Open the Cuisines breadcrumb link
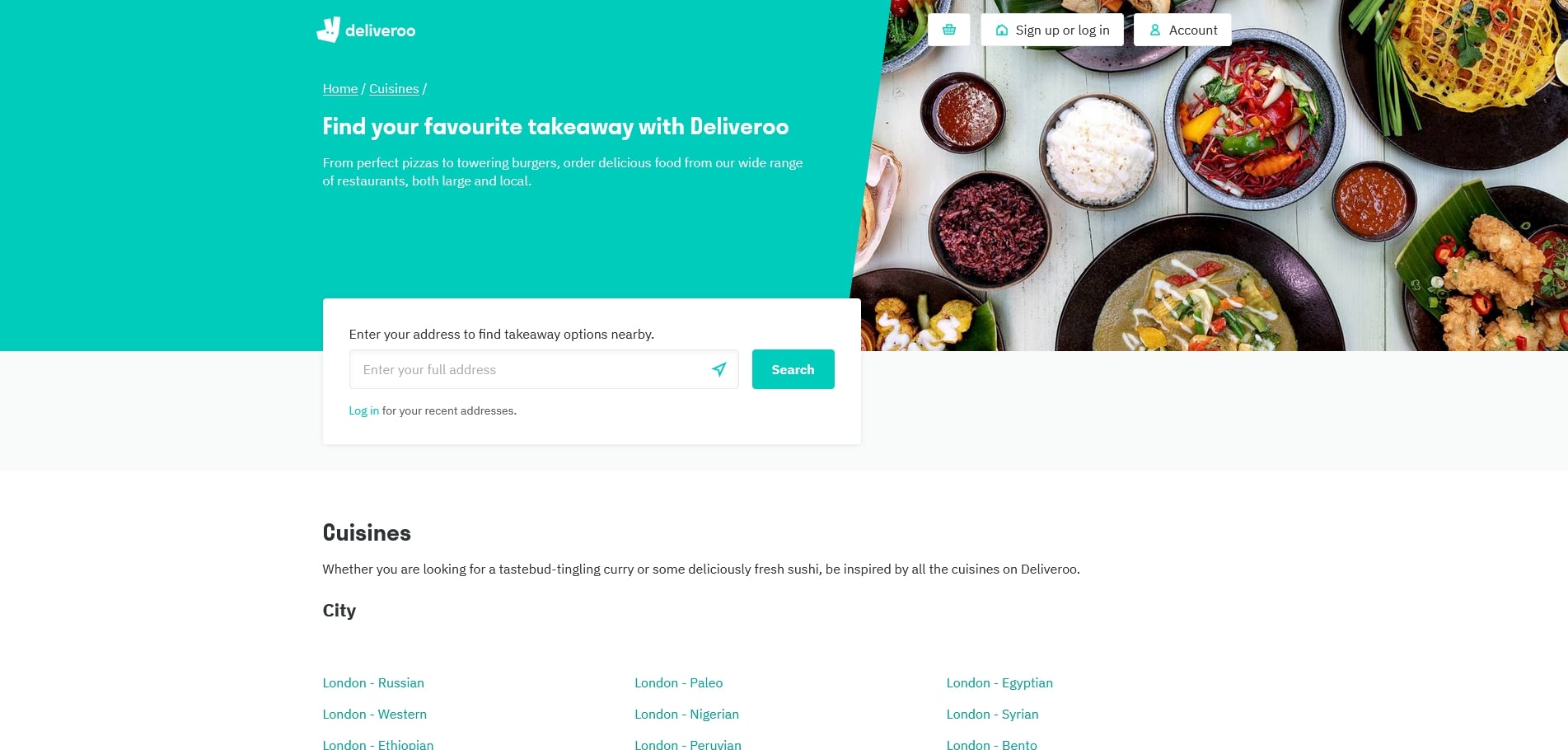 click(x=393, y=88)
